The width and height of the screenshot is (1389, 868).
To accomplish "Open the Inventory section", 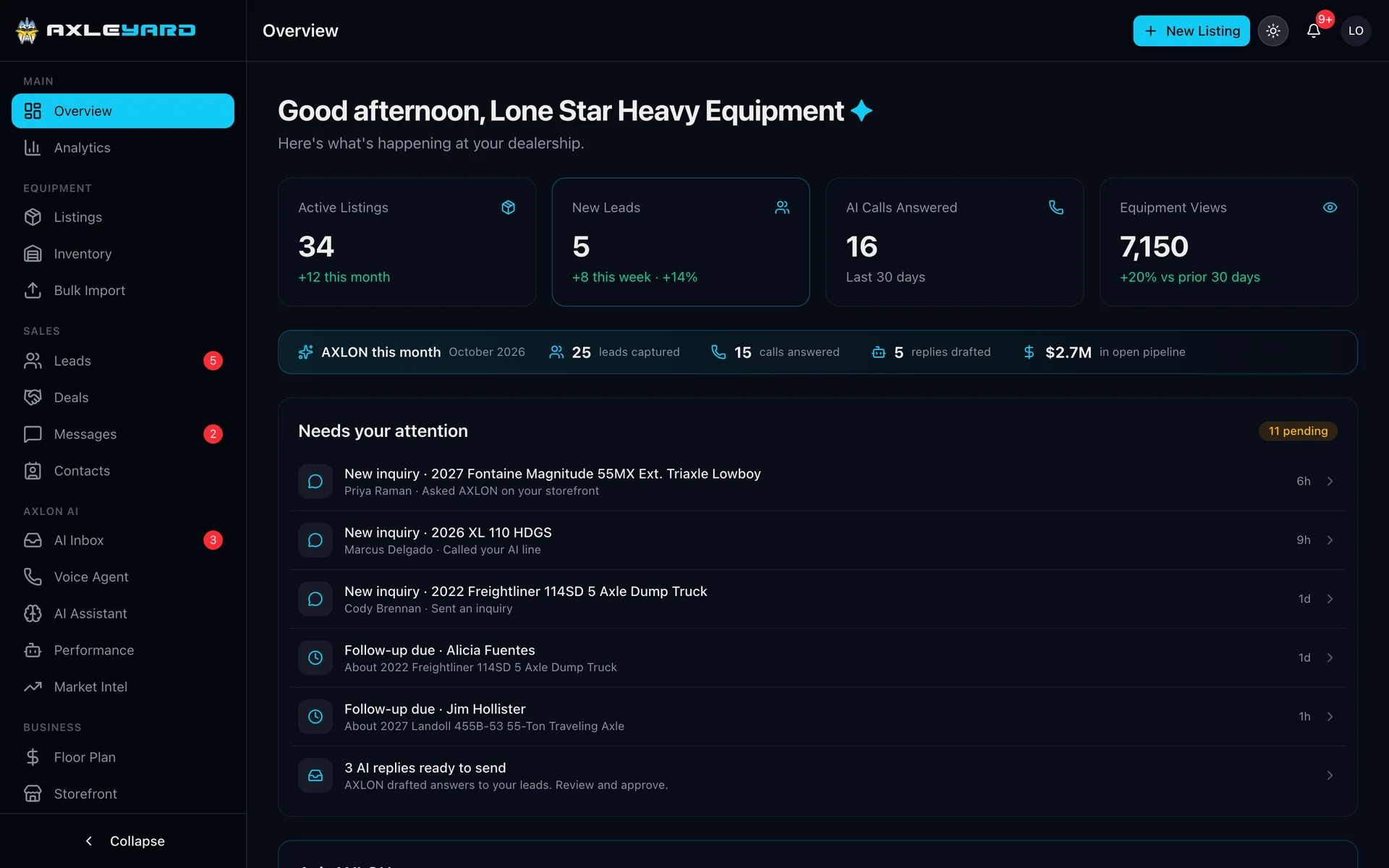I will tap(123, 254).
